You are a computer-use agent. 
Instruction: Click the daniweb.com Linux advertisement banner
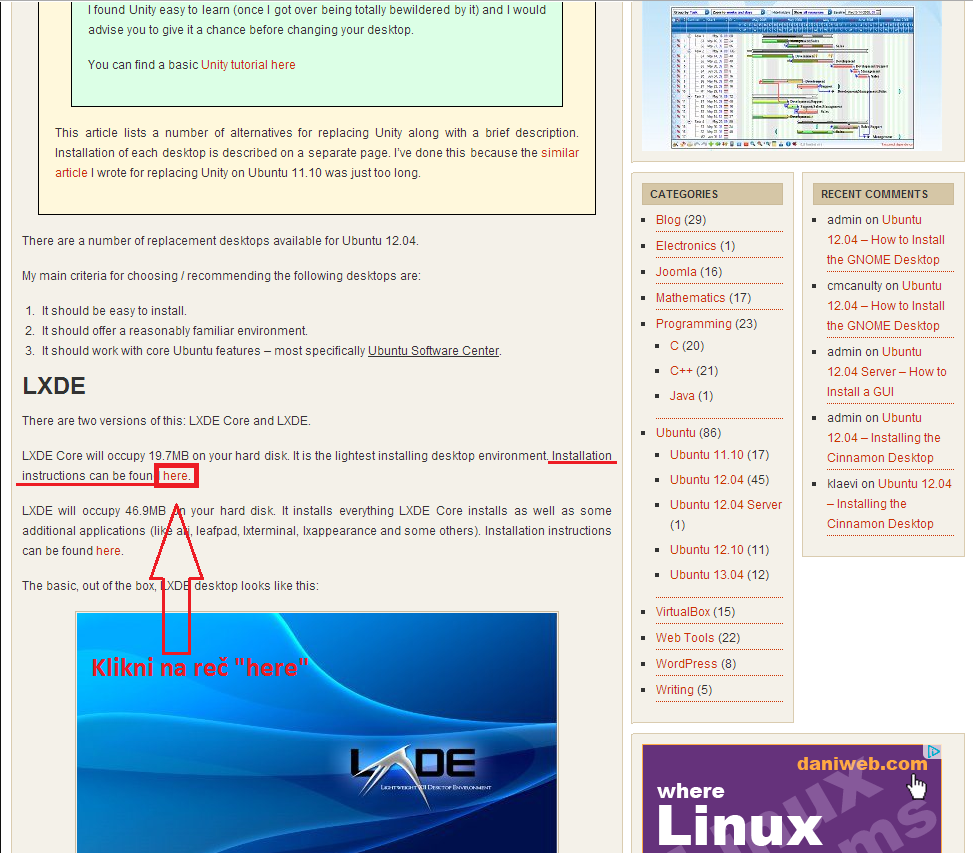pyautogui.click(x=791, y=798)
